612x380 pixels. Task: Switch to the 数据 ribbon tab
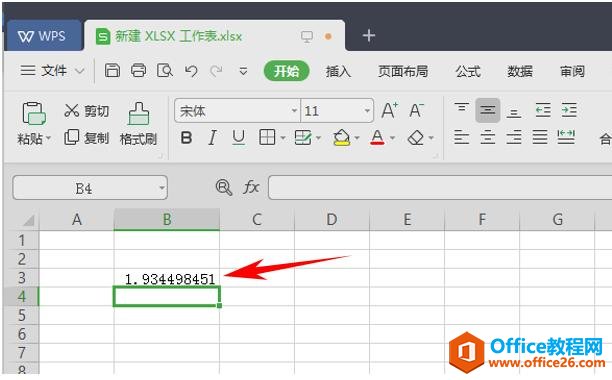pyautogui.click(x=520, y=71)
